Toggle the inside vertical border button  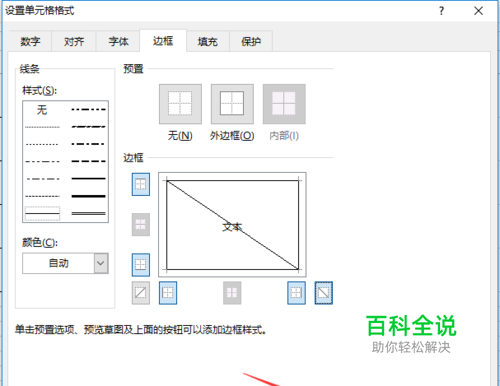(232, 293)
